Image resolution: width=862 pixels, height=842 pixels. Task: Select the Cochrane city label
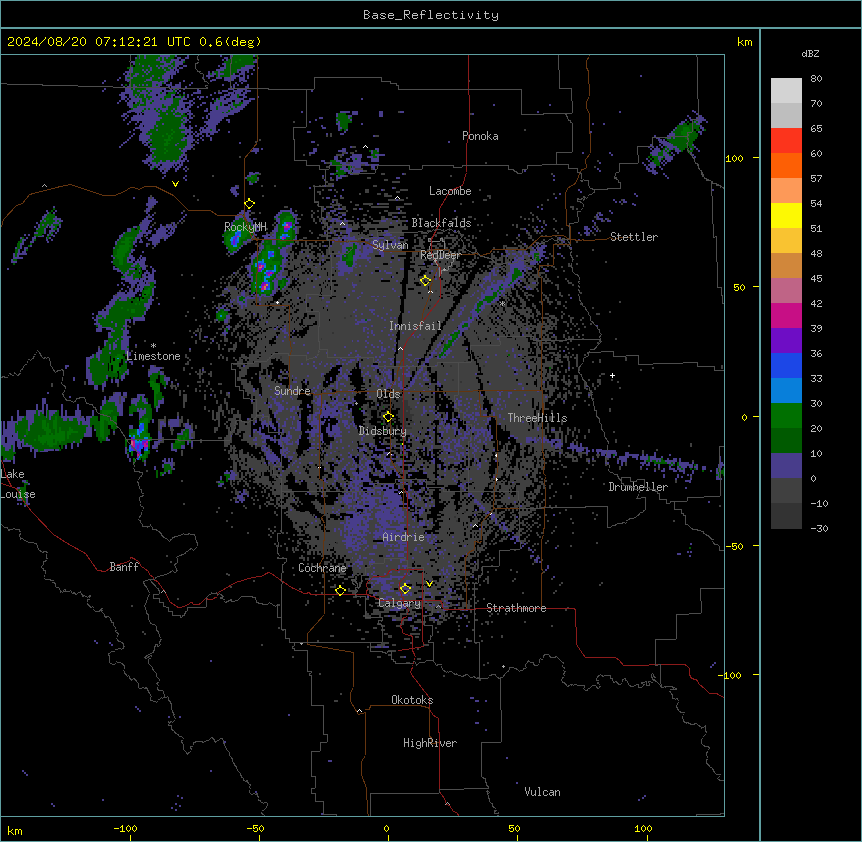(322, 568)
